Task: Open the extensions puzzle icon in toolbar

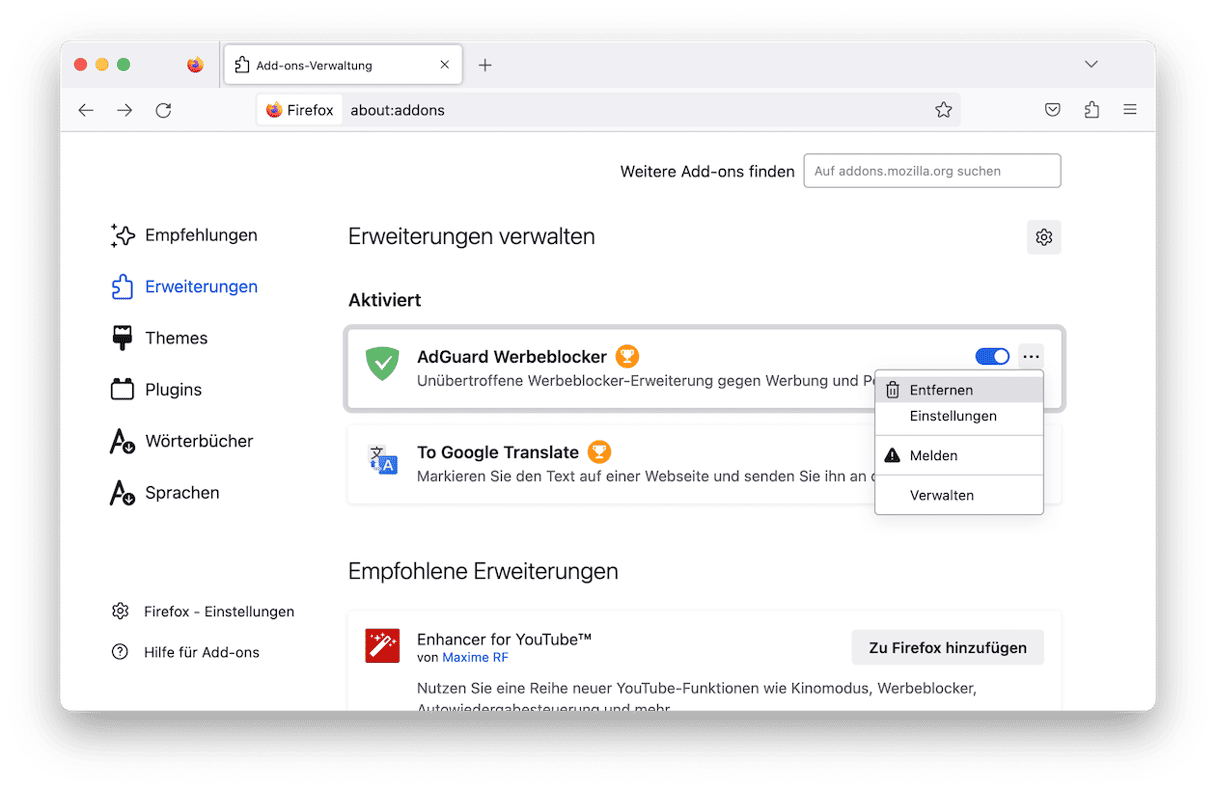Action: pos(1091,110)
